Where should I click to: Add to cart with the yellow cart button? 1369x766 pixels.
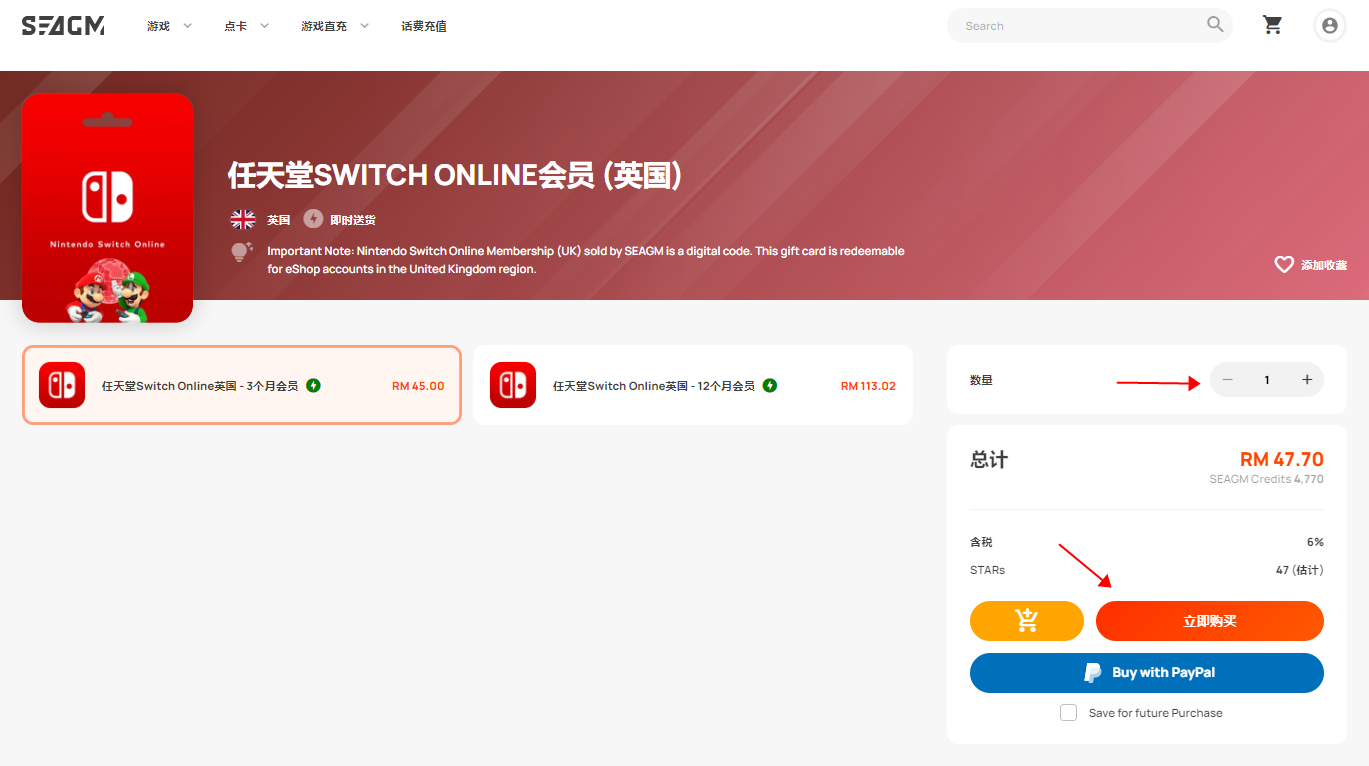tap(1027, 621)
